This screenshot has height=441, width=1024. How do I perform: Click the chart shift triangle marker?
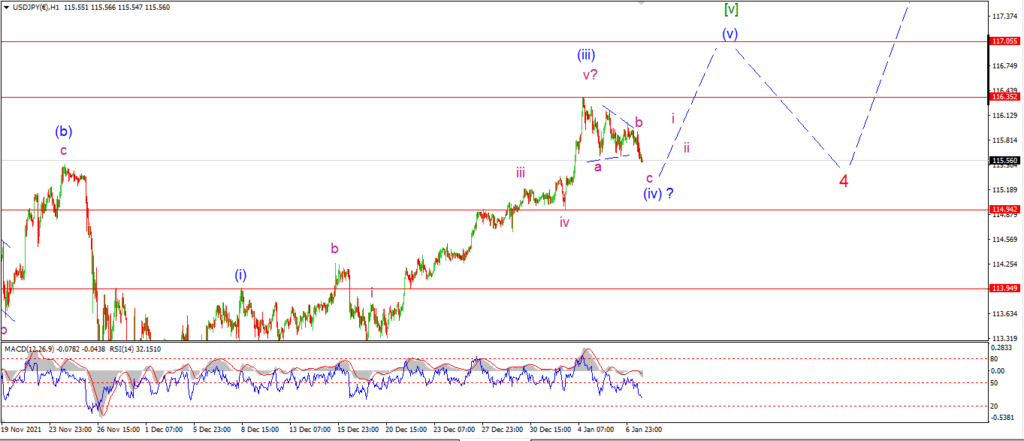(642, 3)
